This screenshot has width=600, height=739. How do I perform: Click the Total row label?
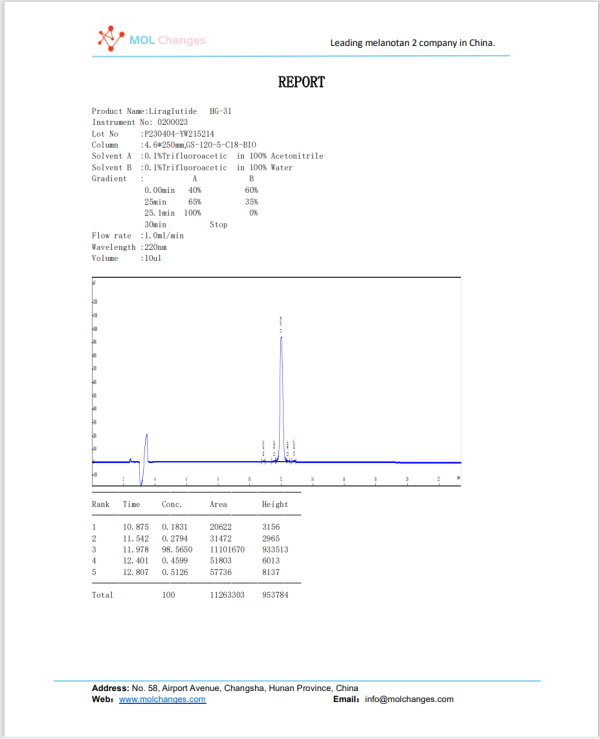(x=102, y=595)
